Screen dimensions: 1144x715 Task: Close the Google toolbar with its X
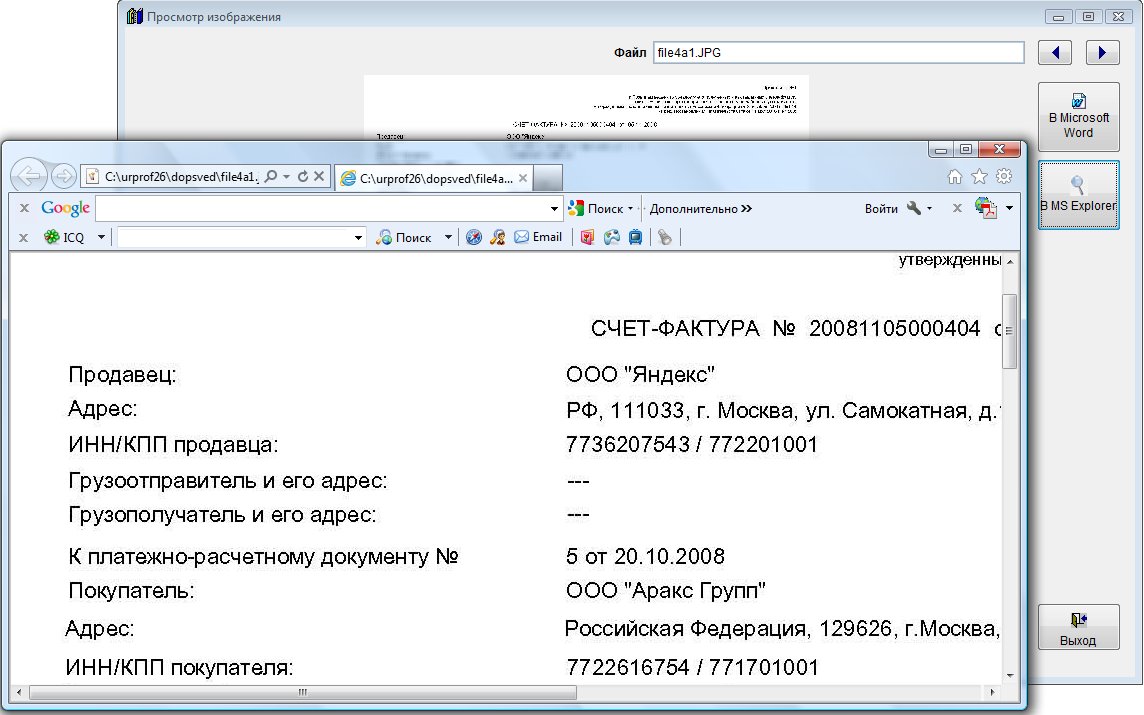click(x=24, y=209)
